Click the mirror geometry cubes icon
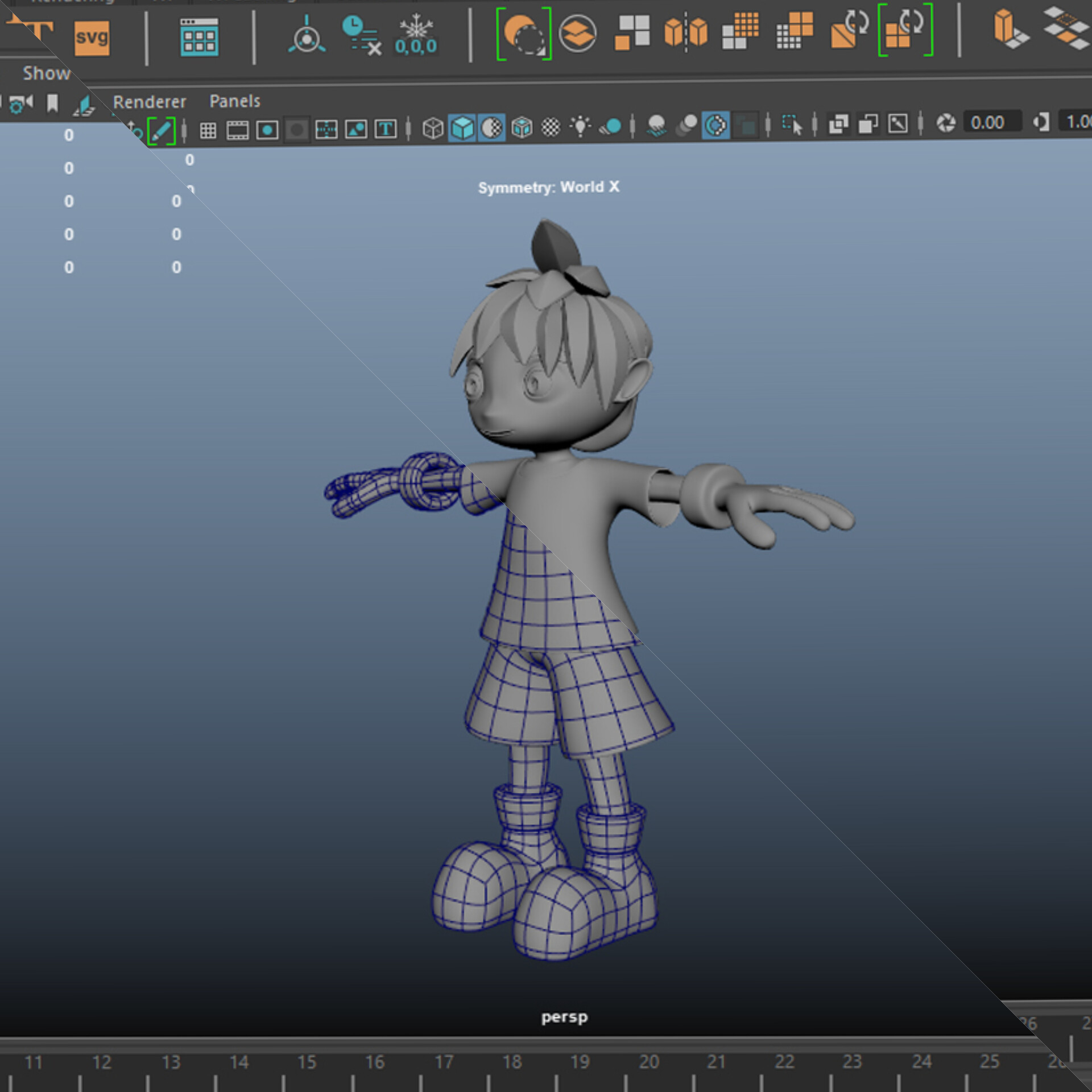 coord(686,32)
